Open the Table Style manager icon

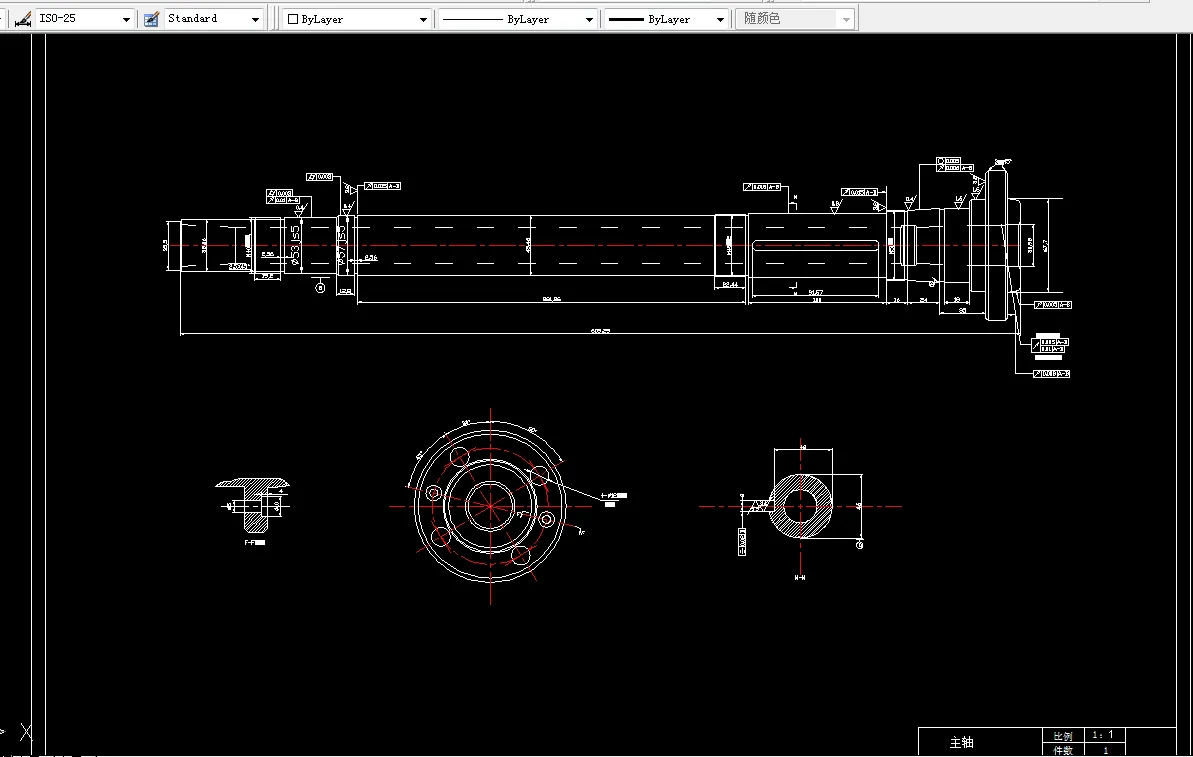click(x=151, y=19)
